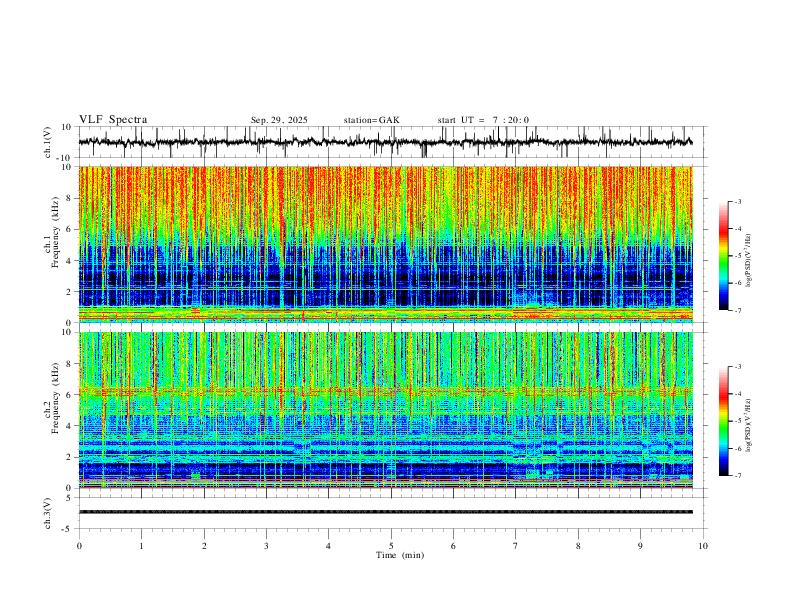The width and height of the screenshot is (792, 612).
Task: Click the "-3" label on the ch.1 color bar
Action: click(x=738, y=201)
